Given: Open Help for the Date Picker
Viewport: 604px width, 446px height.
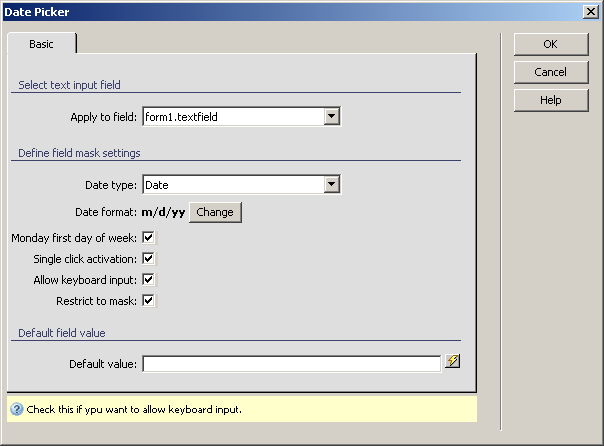Looking at the screenshot, I should click(550, 100).
